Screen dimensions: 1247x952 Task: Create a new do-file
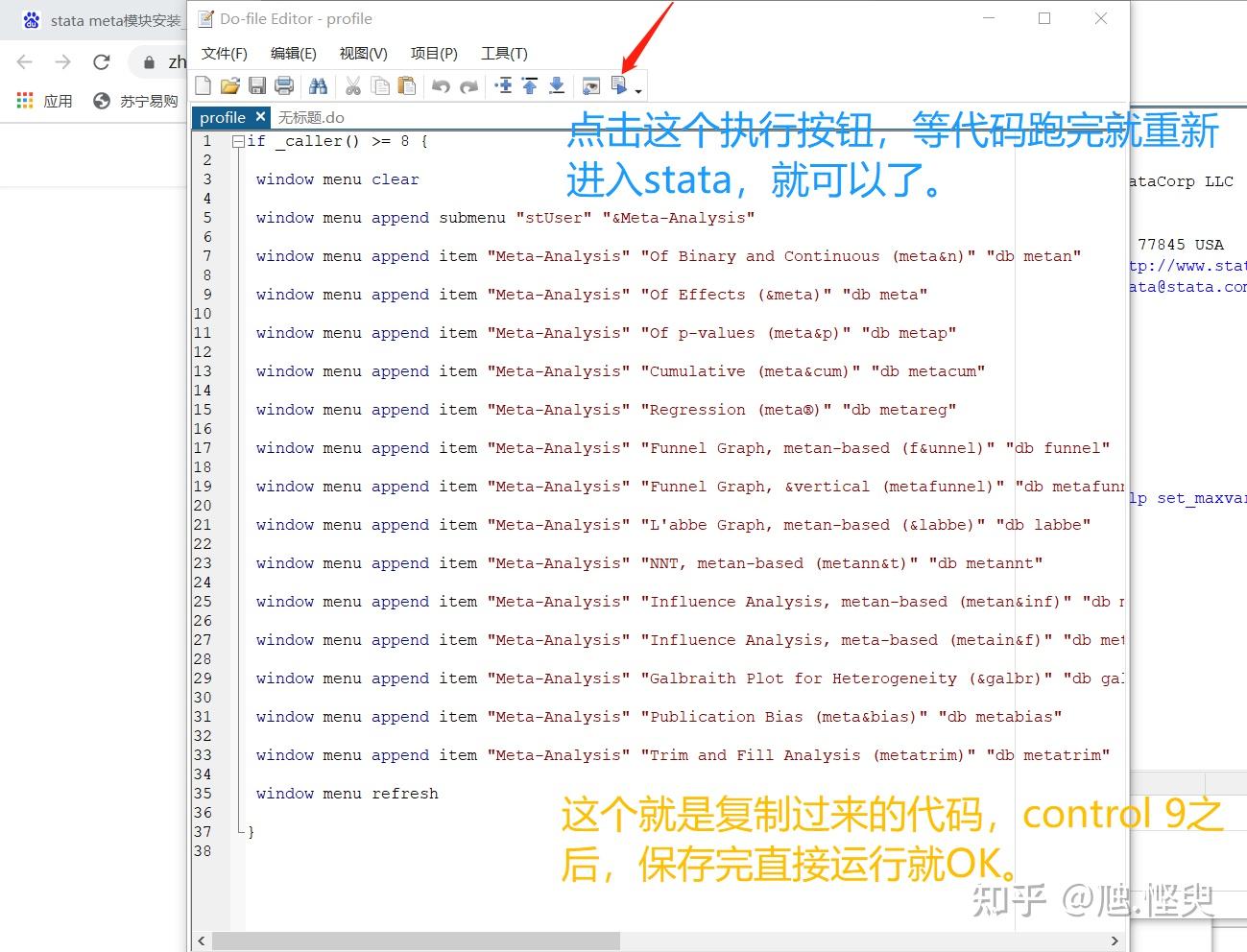[203, 85]
